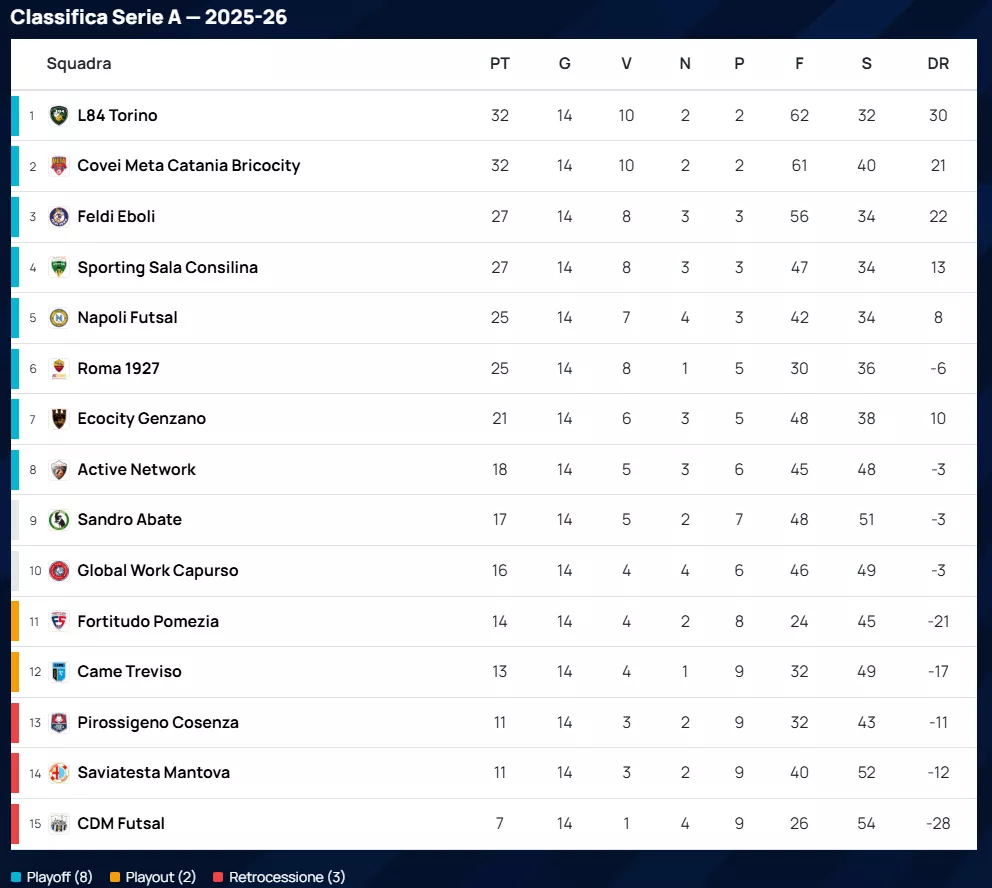Viewport: 992px width, 888px height.
Task: Click the Napoli Futsal crest icon
Action: point(59,318)
